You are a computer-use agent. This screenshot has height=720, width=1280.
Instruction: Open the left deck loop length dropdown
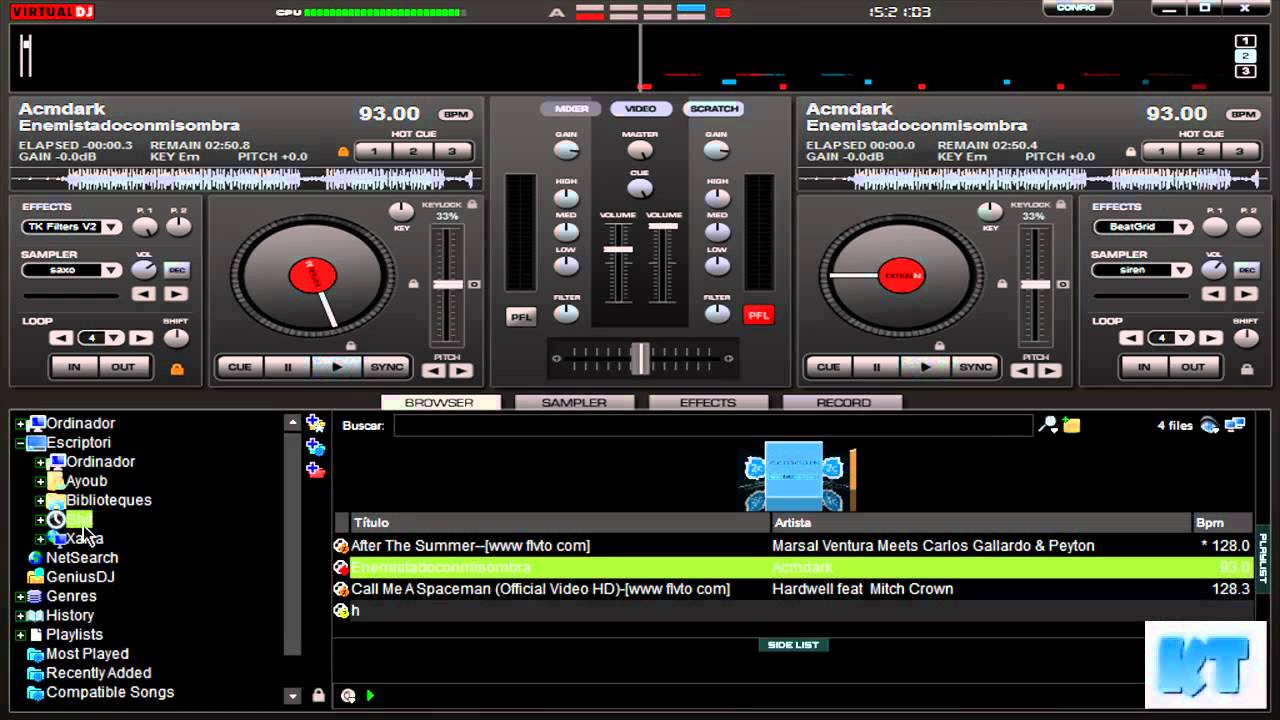click(x=116, y=338)
